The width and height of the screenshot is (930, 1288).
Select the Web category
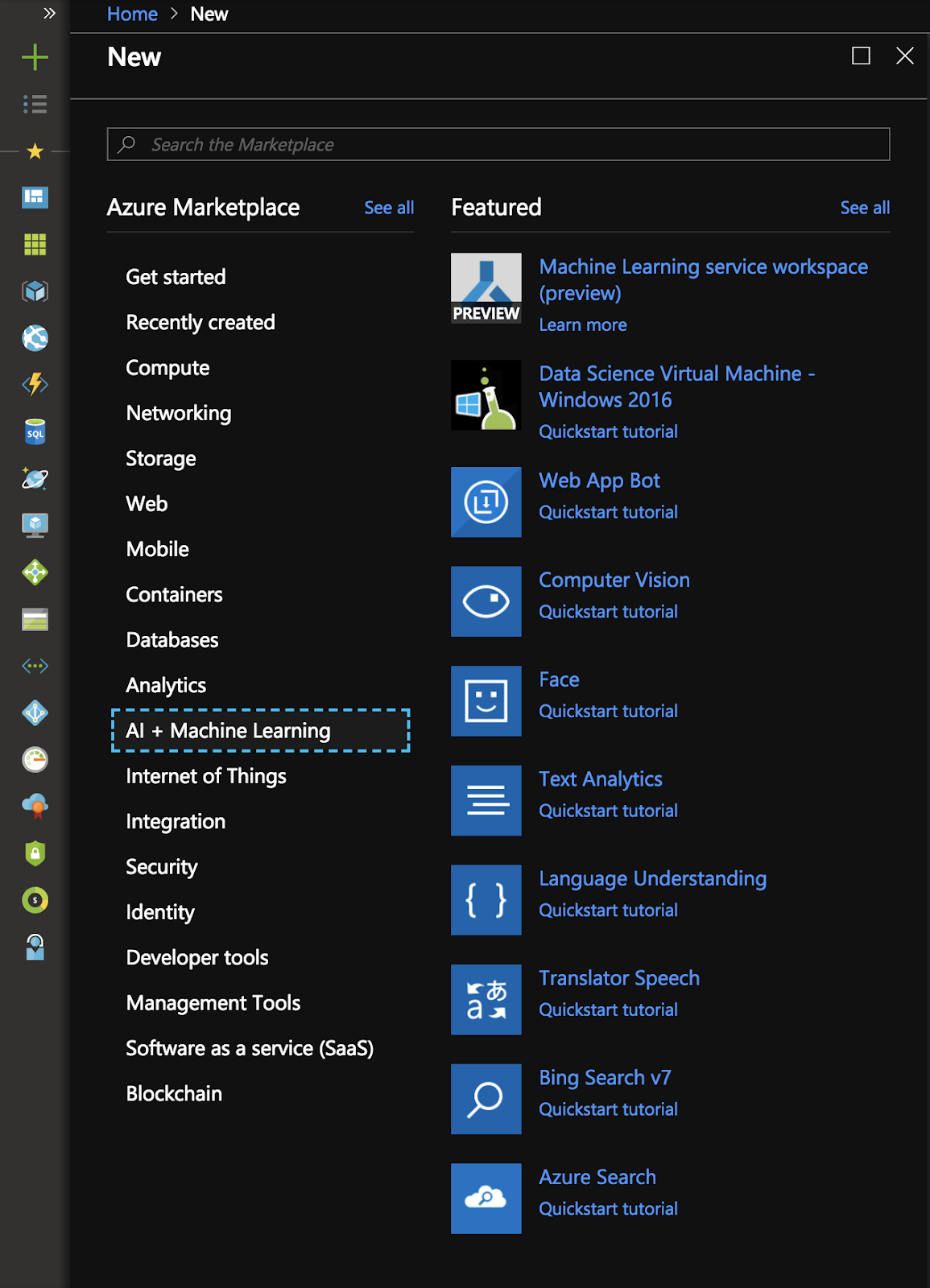[x=147, y=504]
